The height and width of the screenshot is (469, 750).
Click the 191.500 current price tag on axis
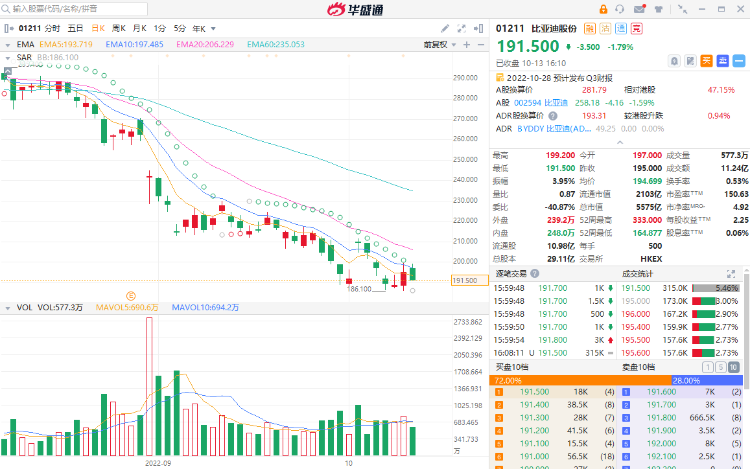coord(470,281)
